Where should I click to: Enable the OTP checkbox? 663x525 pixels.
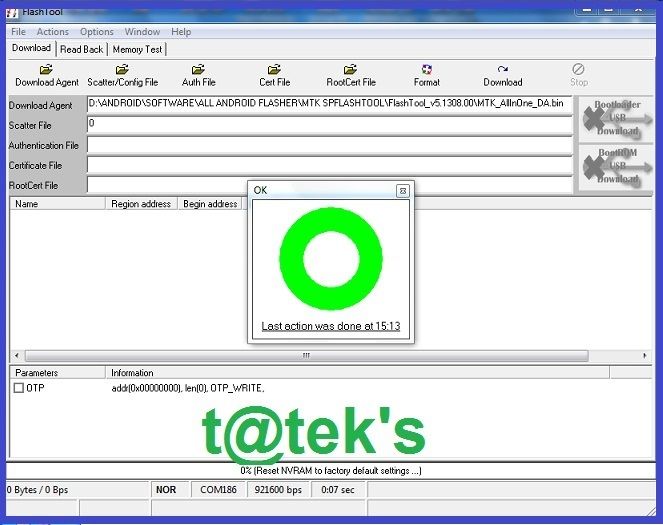(x=18, y=388)
